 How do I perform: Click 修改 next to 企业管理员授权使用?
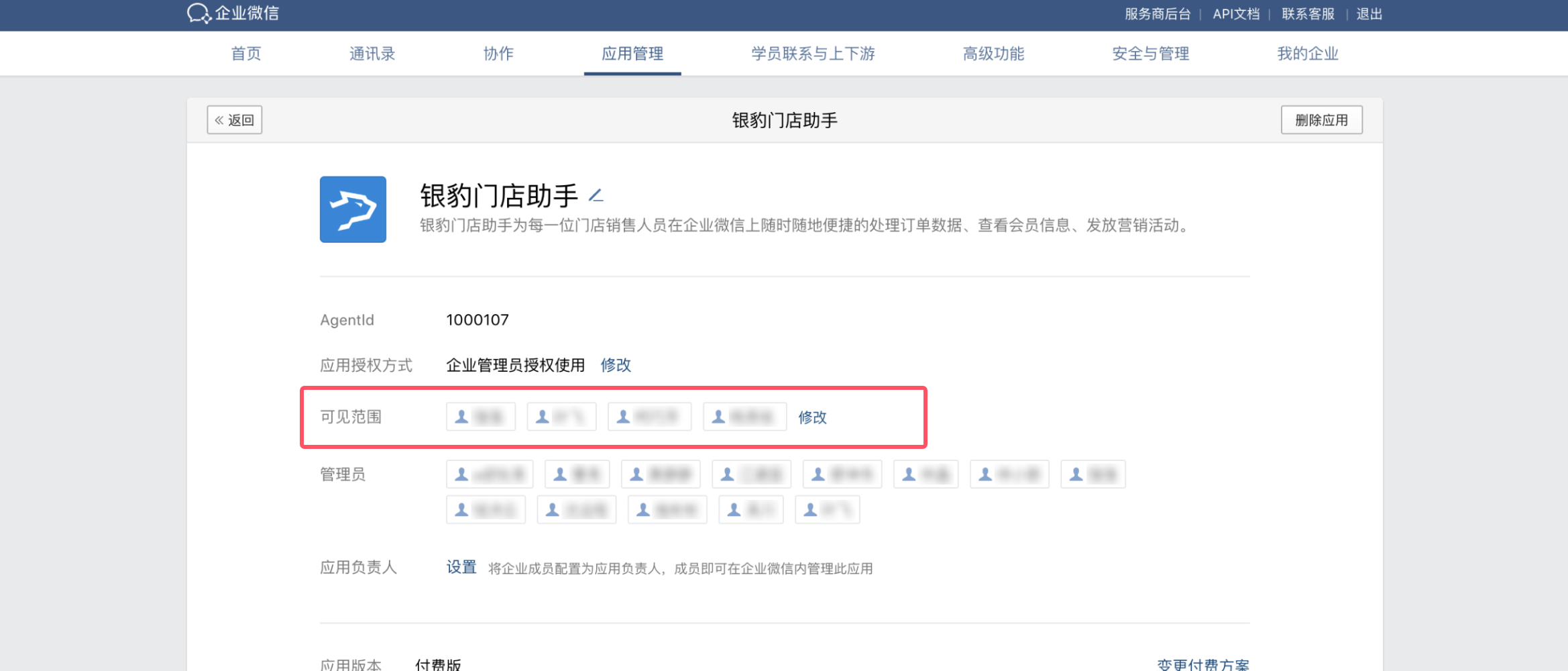(616, 365)
